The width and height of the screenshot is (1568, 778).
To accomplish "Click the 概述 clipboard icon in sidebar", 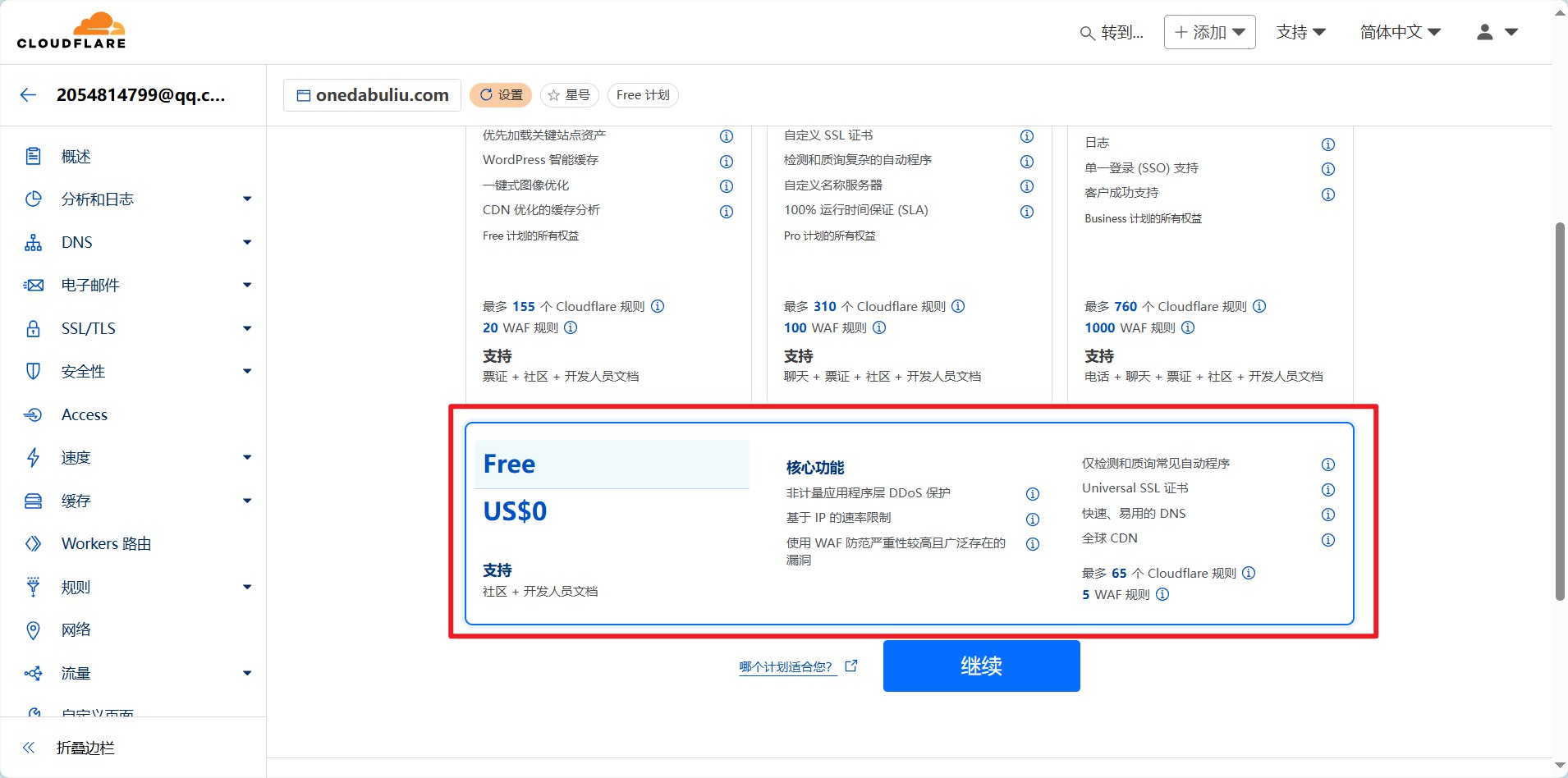I will click(x=33, y=156).
